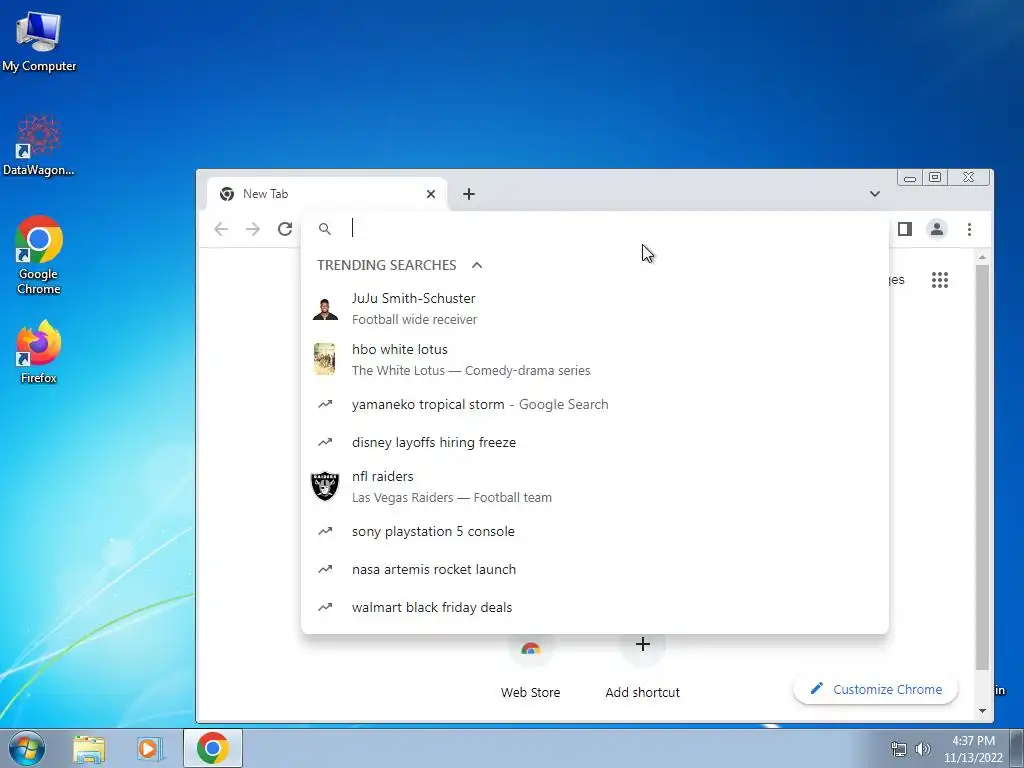Viewport: 1024px width, 768px height.
Task: Click the Show desktop strip
Action: pos(1017,748)
